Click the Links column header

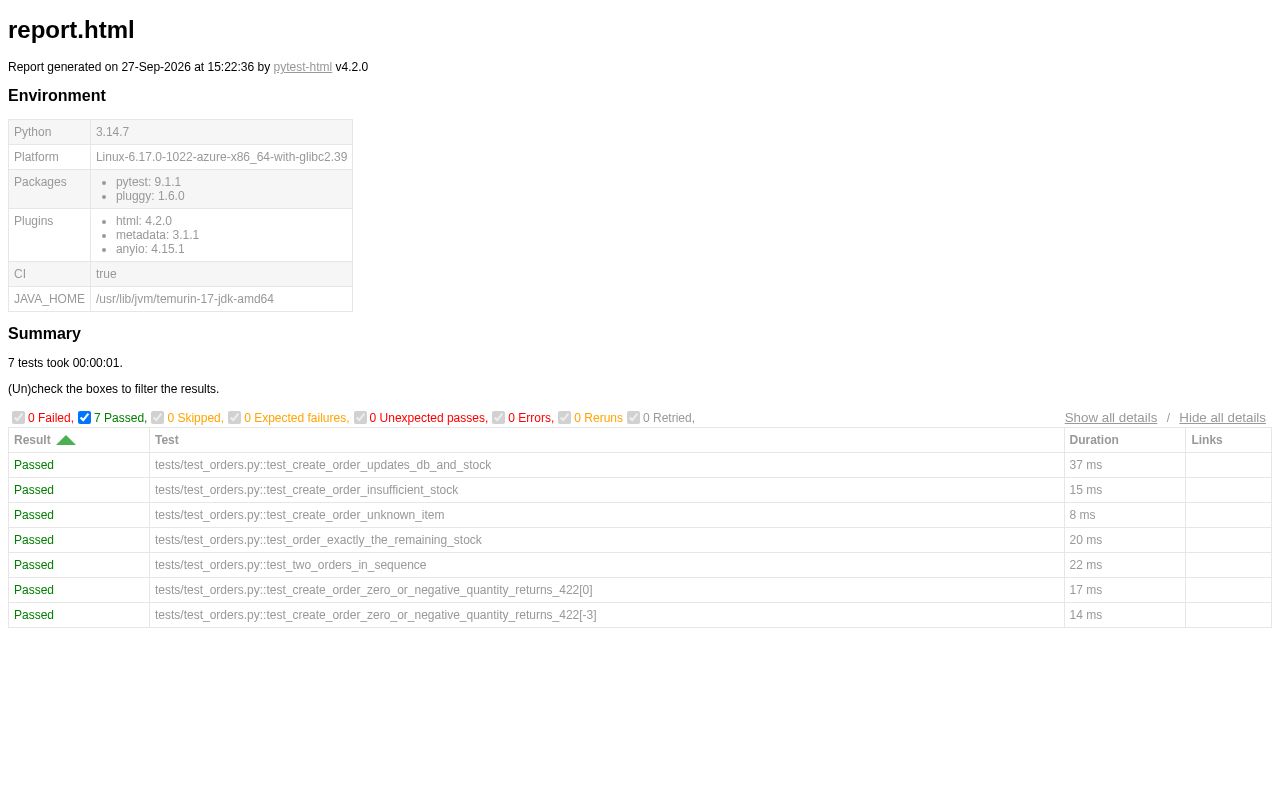(1228, 440)
